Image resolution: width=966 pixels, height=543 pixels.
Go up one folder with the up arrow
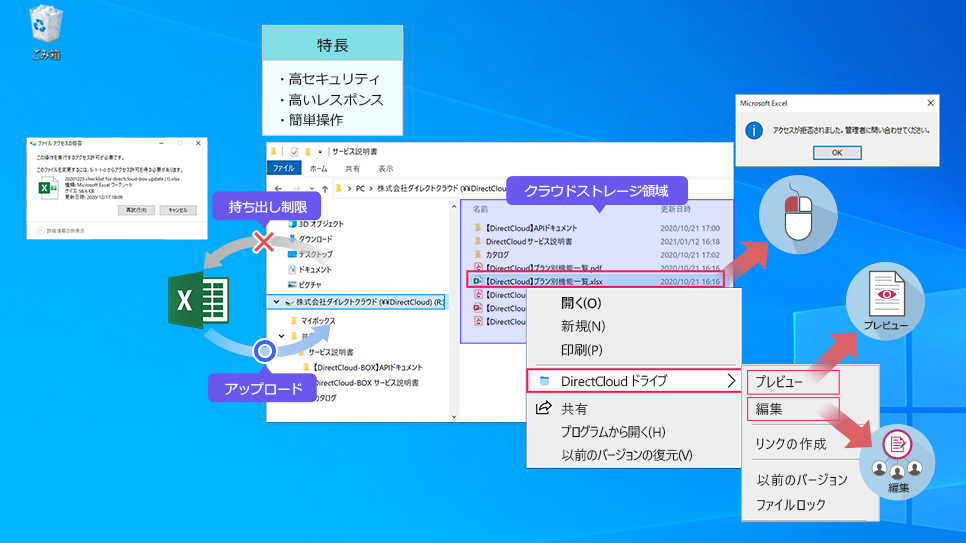pos(325,189)
